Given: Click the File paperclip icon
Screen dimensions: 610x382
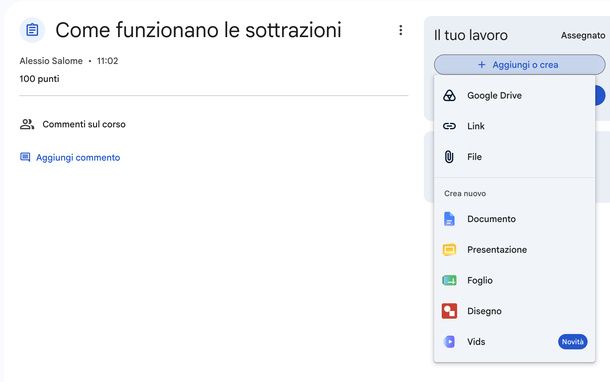Looking at the screenshot, I should [x=449, y=157].
